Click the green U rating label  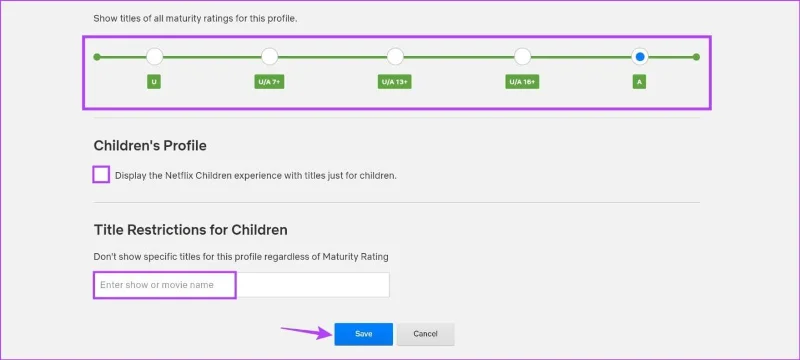154,82
